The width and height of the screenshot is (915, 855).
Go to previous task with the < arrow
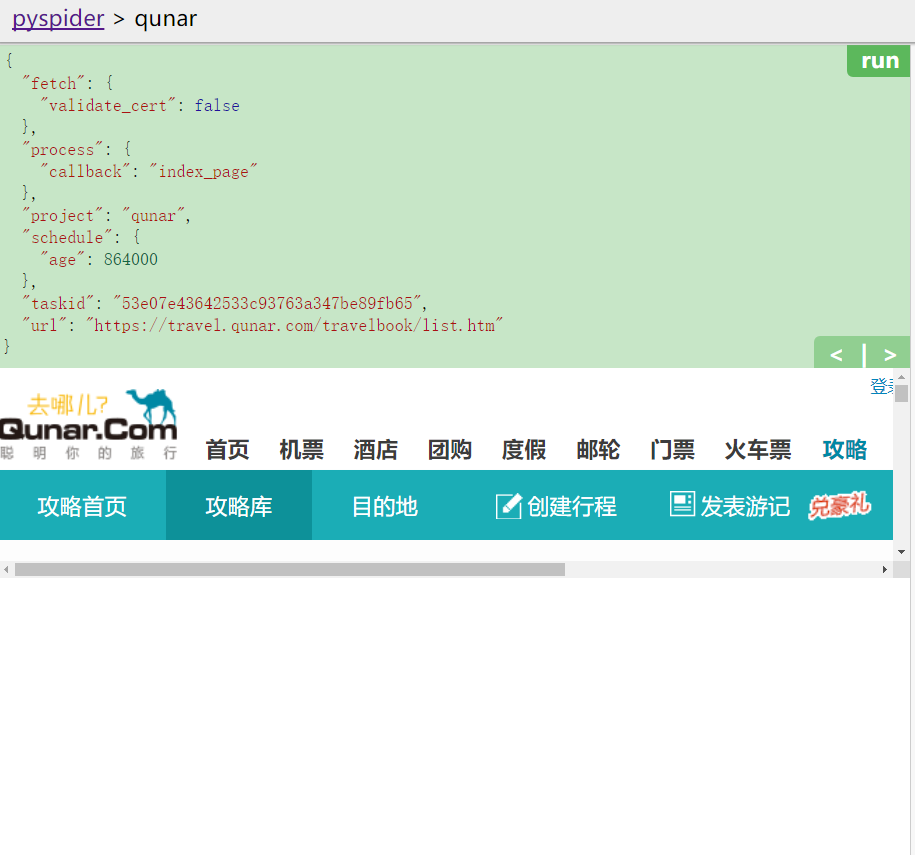click(836, 354)
